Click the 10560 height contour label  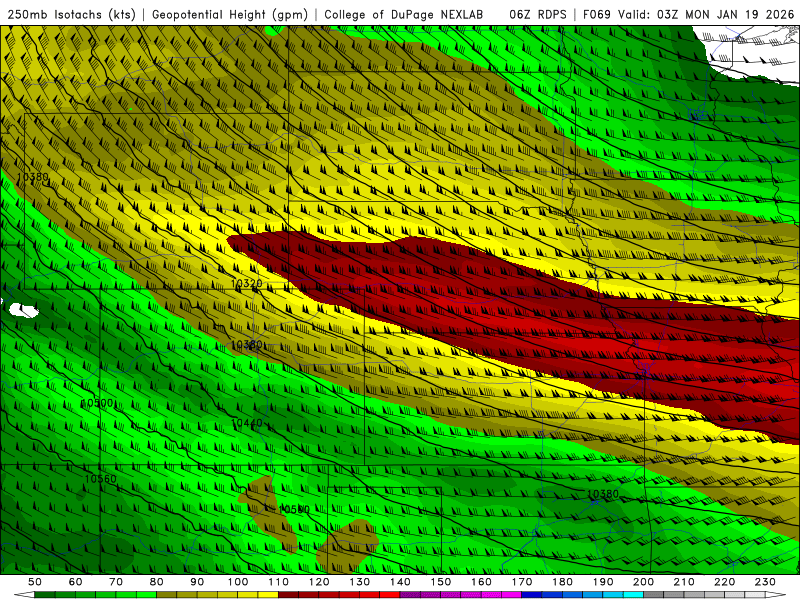click(101, 479)
